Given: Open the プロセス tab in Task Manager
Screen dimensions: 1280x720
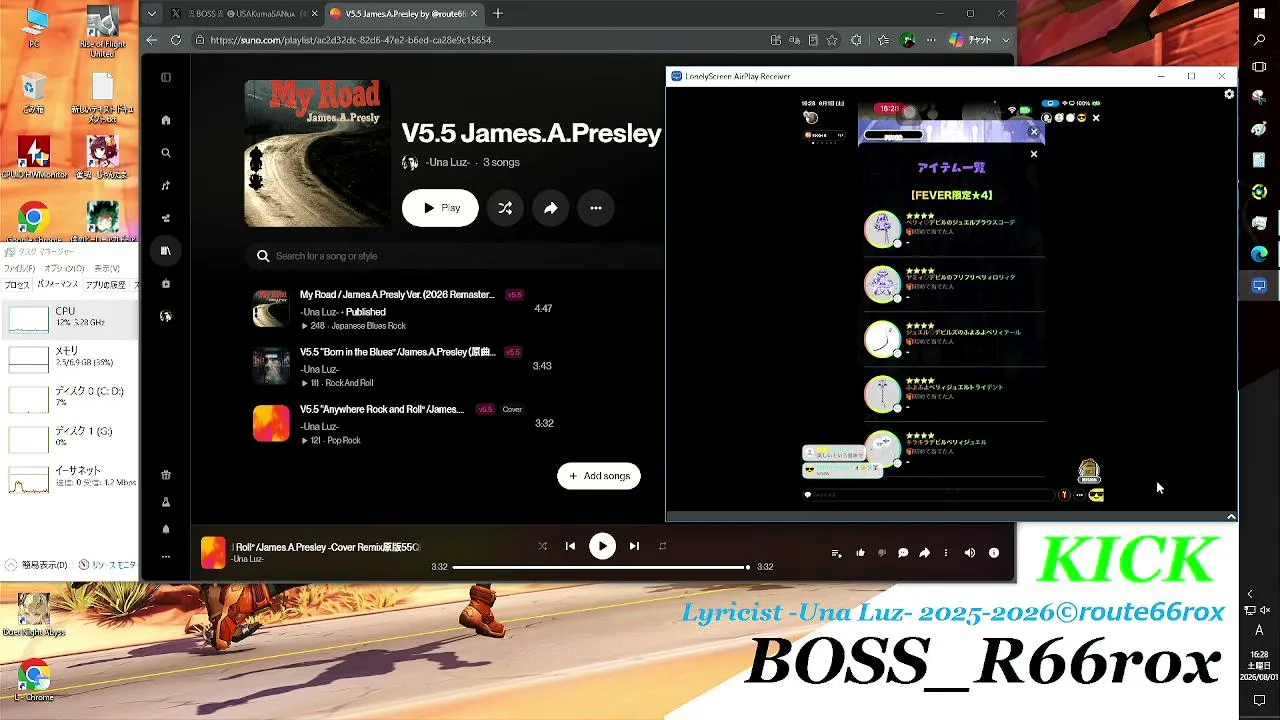Looking at the screenshot, I should click(x=17, y=286).
